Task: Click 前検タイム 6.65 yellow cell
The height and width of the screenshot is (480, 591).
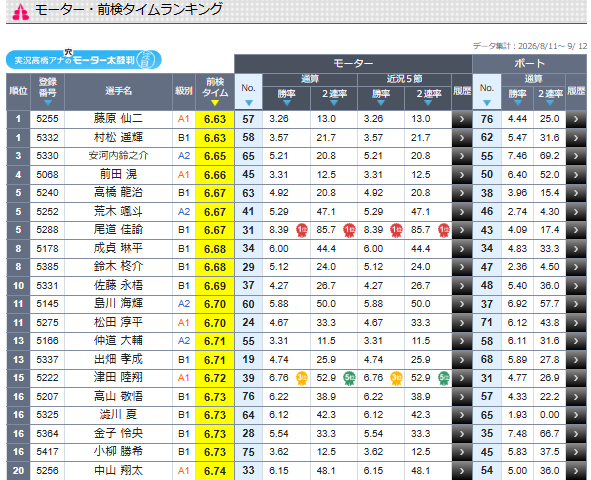Action: pyautogui.click(x=215, y=156)
